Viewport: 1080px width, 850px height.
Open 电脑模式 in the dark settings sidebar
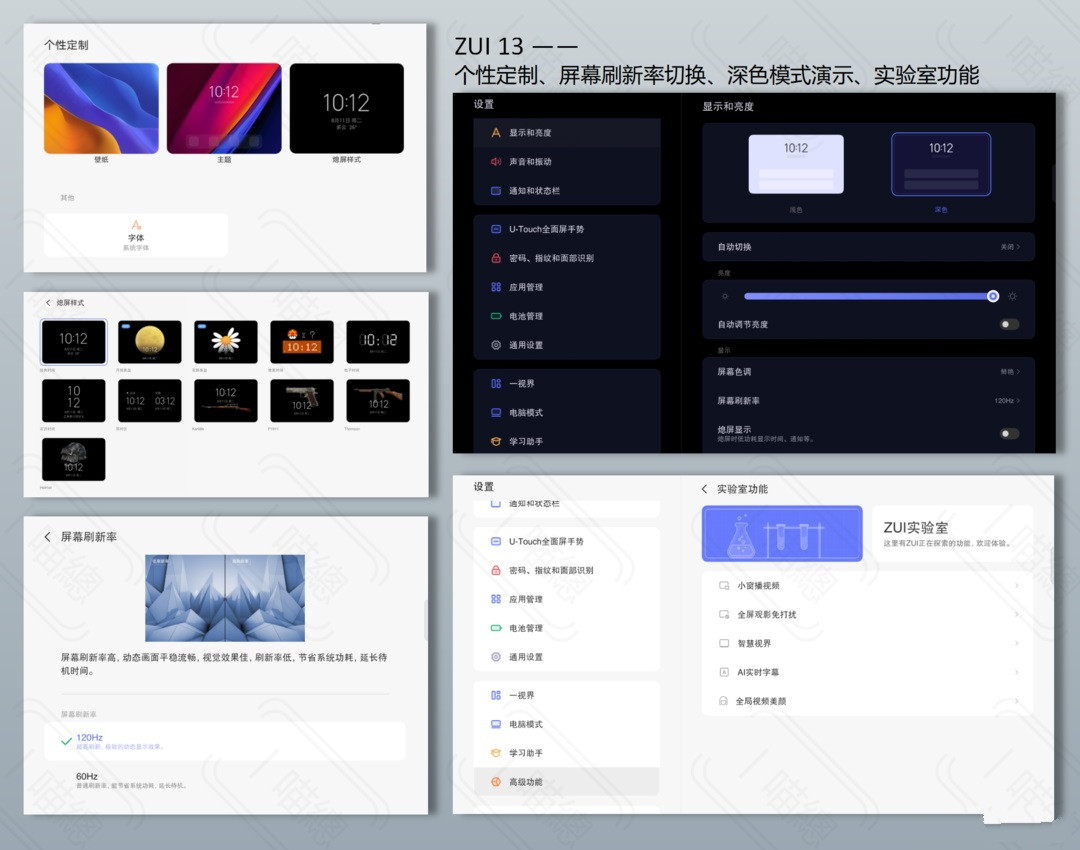[566, 413]
